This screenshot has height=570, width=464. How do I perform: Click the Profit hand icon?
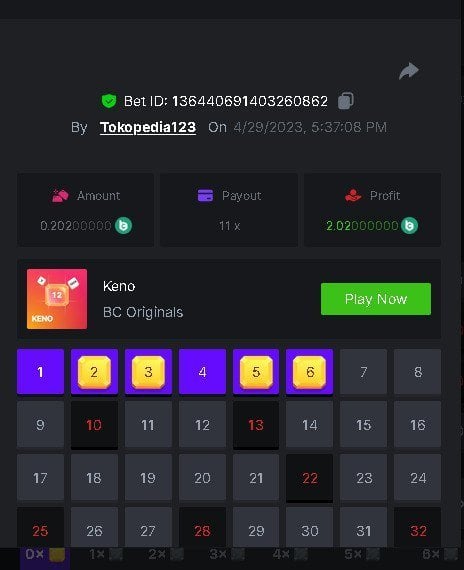click(x=353, y=195)
